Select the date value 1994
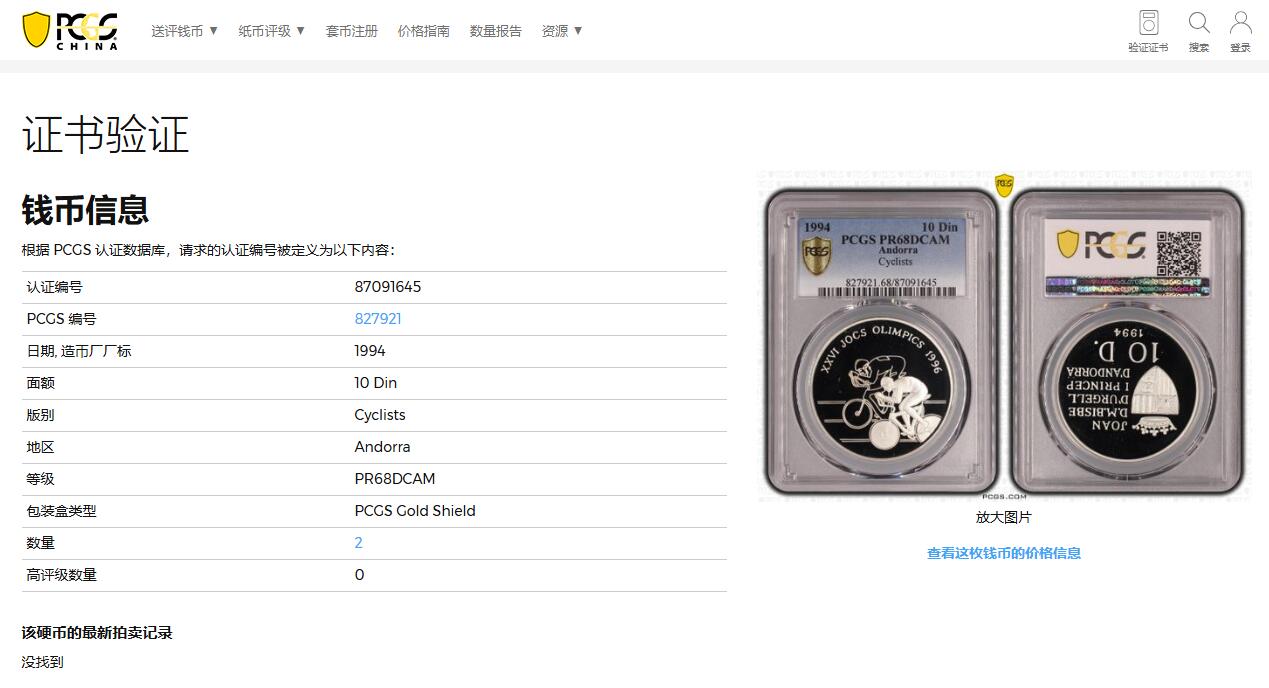 click(x=370, y=351)
